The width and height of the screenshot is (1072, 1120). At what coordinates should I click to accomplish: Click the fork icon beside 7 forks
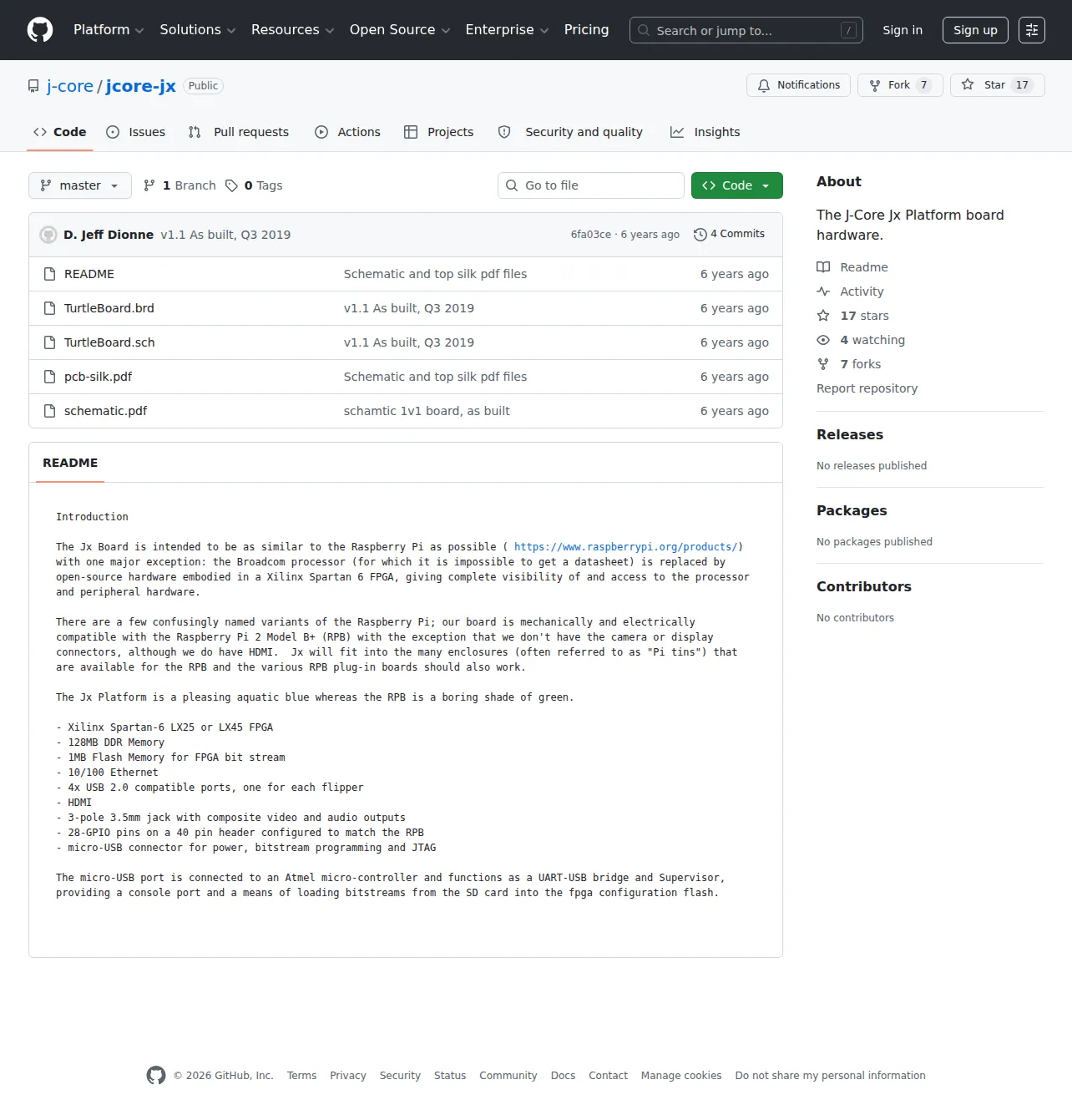click(x=823, y=364)
